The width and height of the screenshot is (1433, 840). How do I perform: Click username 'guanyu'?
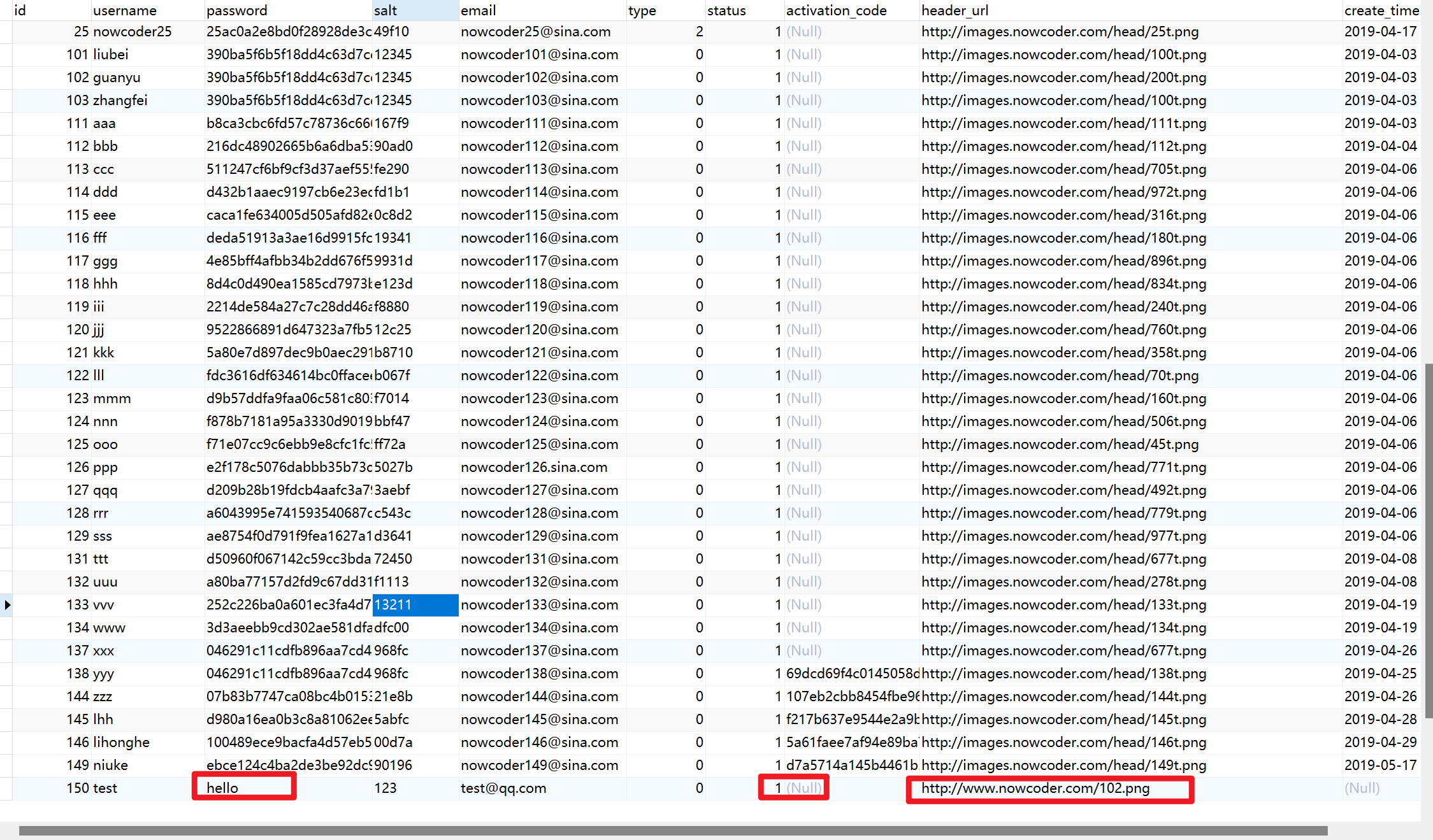117,78
